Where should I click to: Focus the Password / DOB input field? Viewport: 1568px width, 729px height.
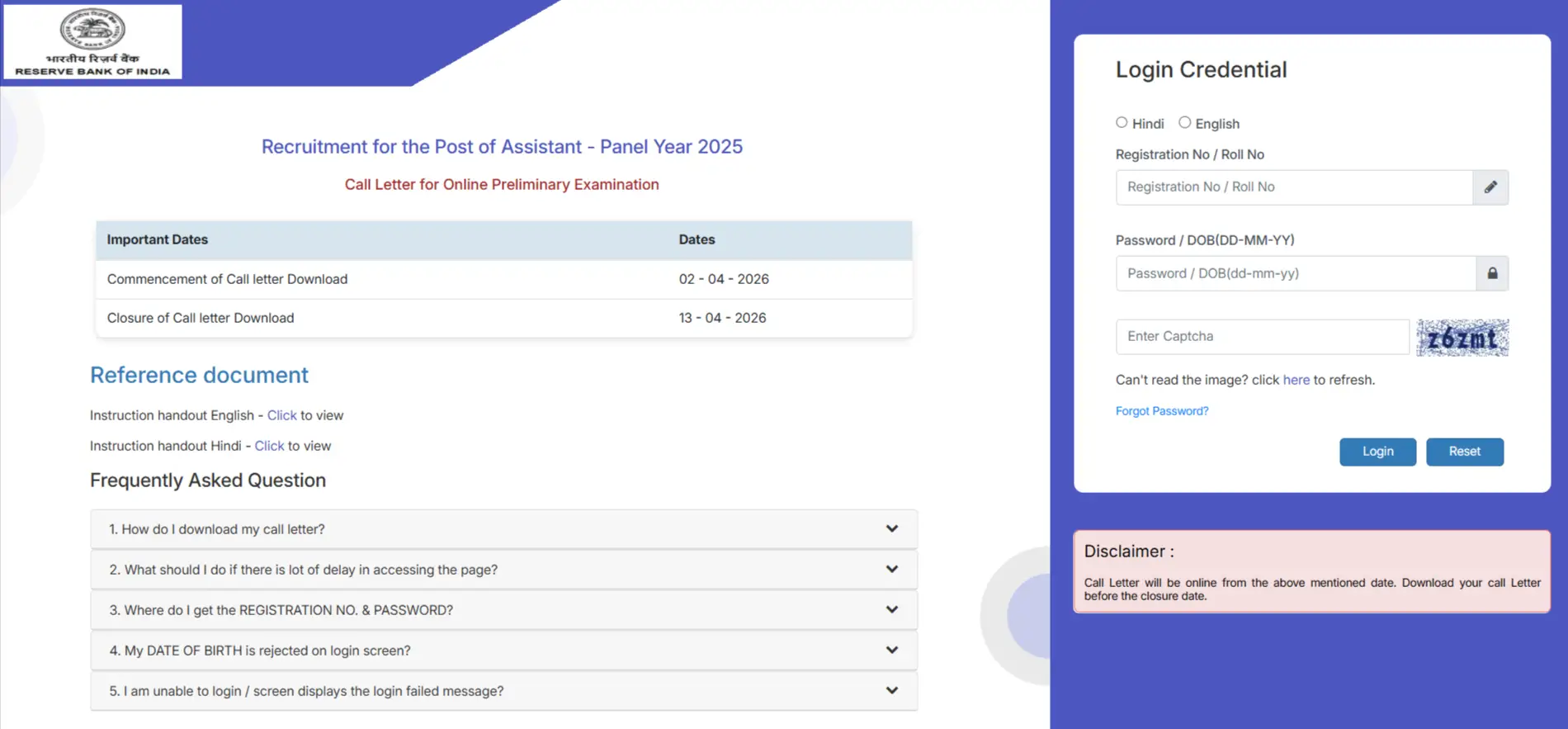pos(1296,273)
